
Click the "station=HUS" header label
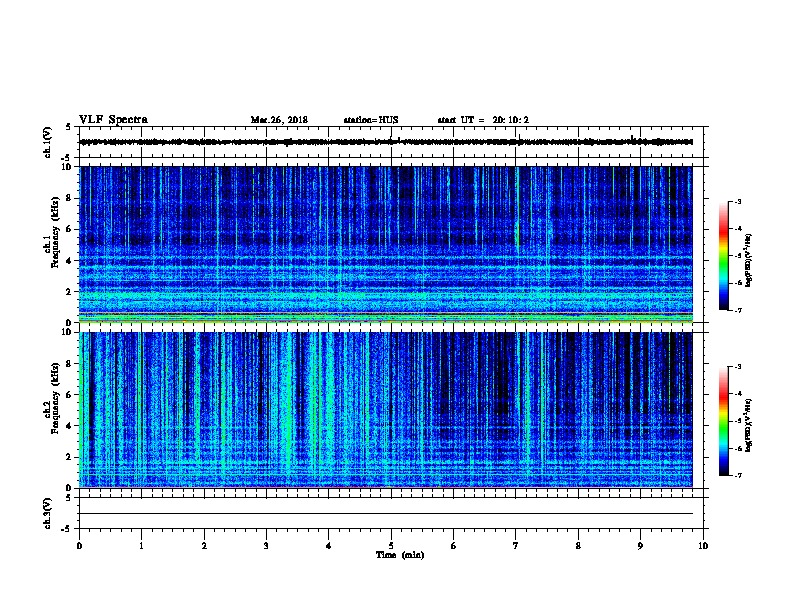(371, 120)
